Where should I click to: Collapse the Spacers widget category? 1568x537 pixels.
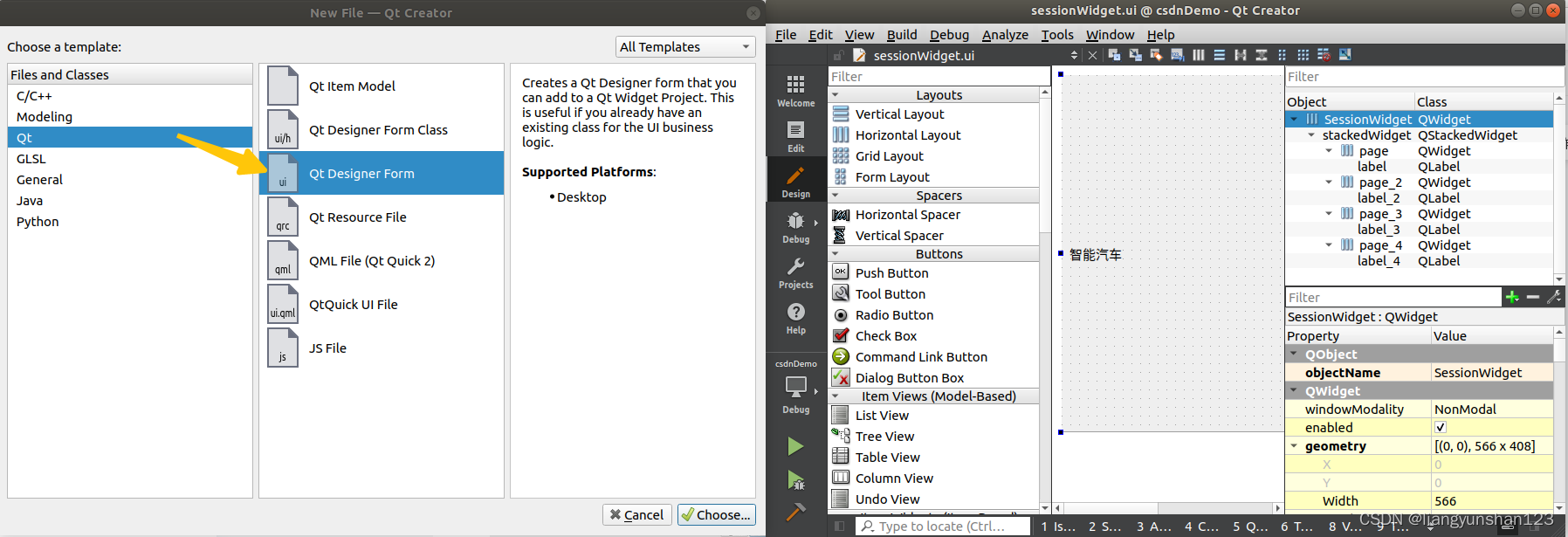coord(836,196)
